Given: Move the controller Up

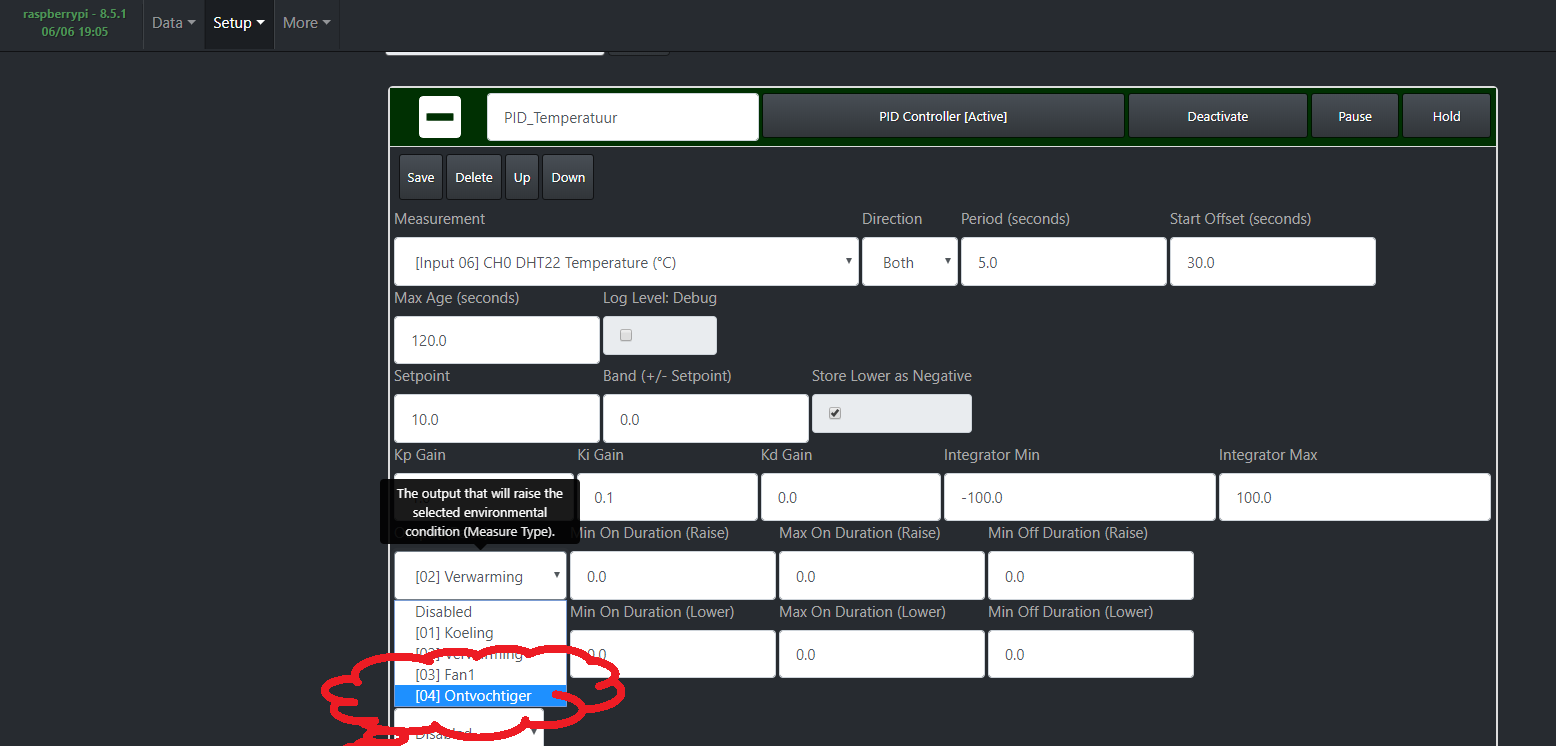Looking at the screenshot, I should [x=522, y=177].
